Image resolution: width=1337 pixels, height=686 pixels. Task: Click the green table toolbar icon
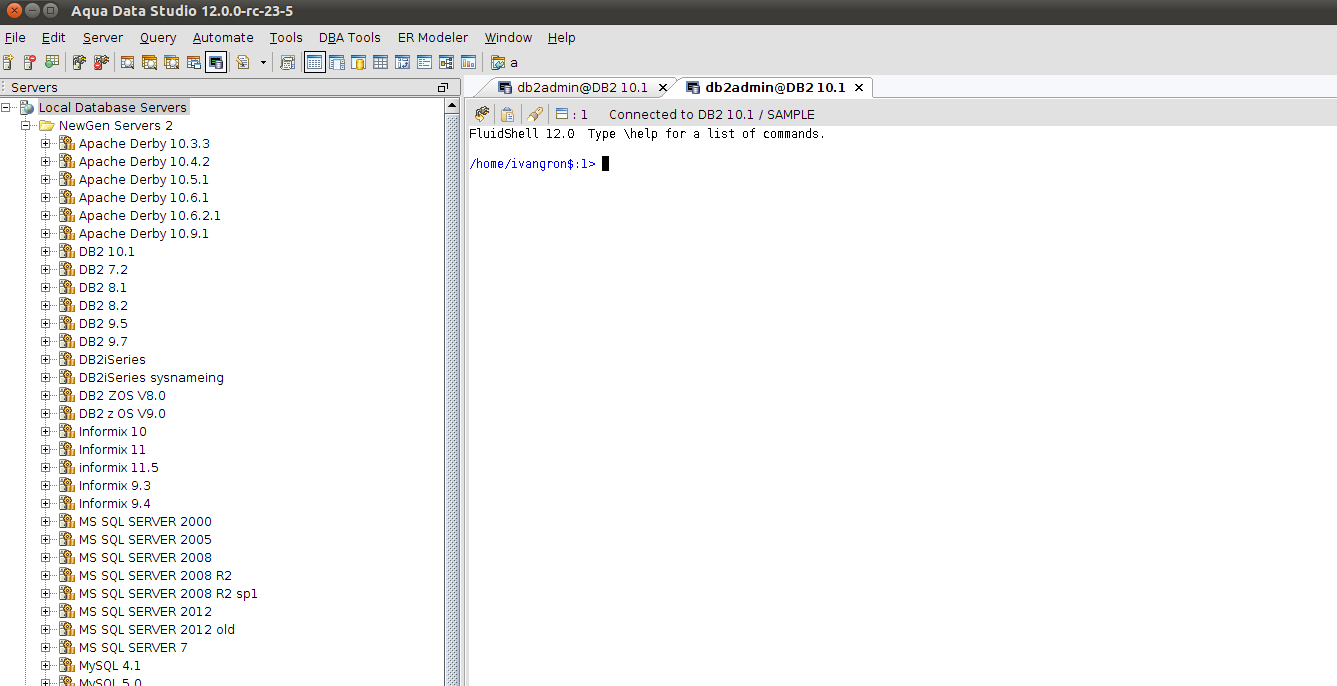pos(52,62)
